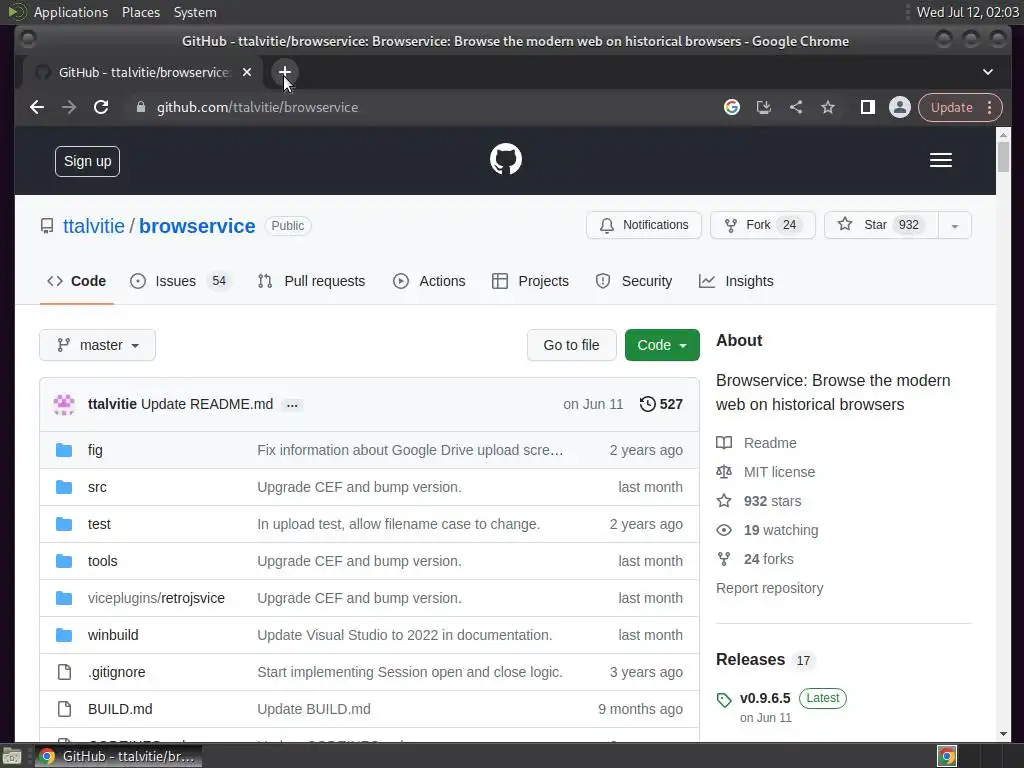Click GitHub window entry in bottom taskbar
The image size is (1024, 768).
pyautogui.click(x=118, y=756)
